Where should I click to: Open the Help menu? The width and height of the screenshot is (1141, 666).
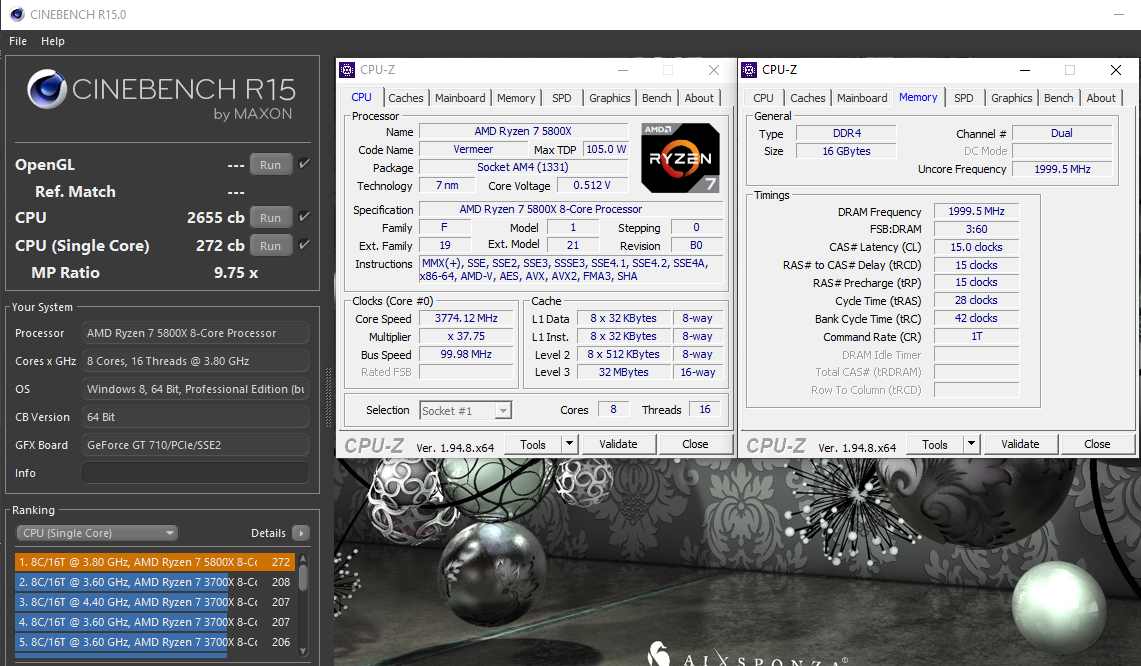52,41
